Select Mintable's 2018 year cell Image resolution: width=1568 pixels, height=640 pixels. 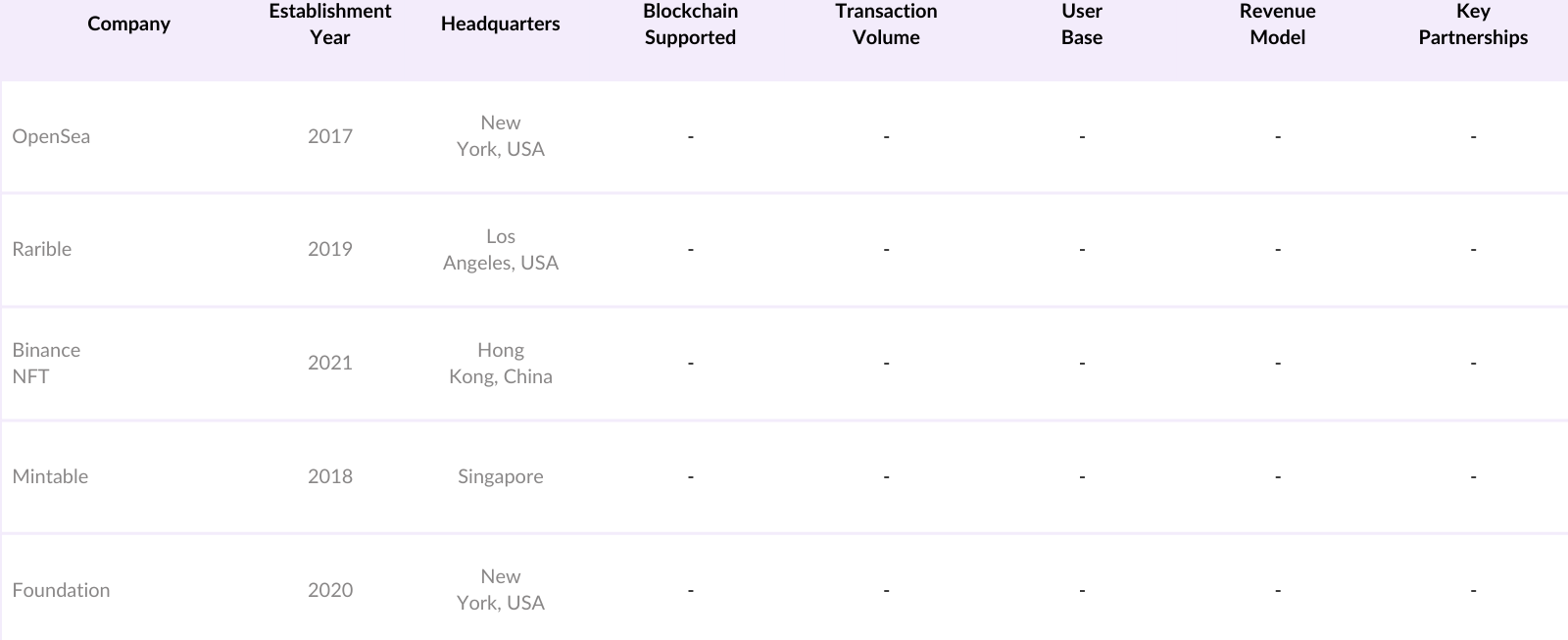pyautogui.click(x=330, y=476)
